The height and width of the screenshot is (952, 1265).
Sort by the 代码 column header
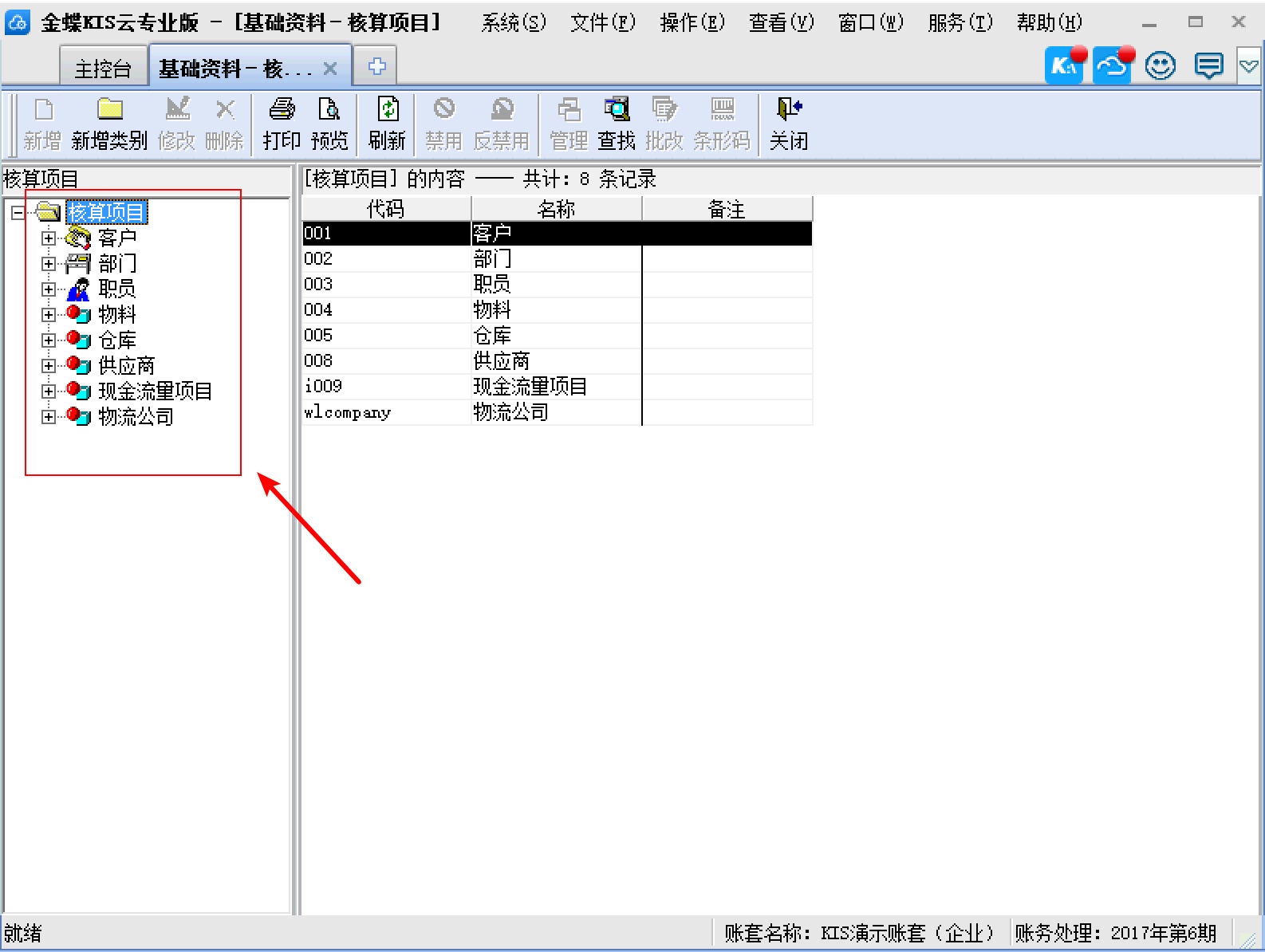386,209
